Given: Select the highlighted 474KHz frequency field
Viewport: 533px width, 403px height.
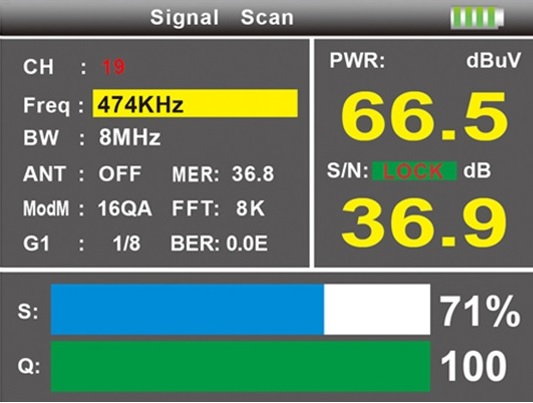Looking at the screenshot, I should click(195, 104).
